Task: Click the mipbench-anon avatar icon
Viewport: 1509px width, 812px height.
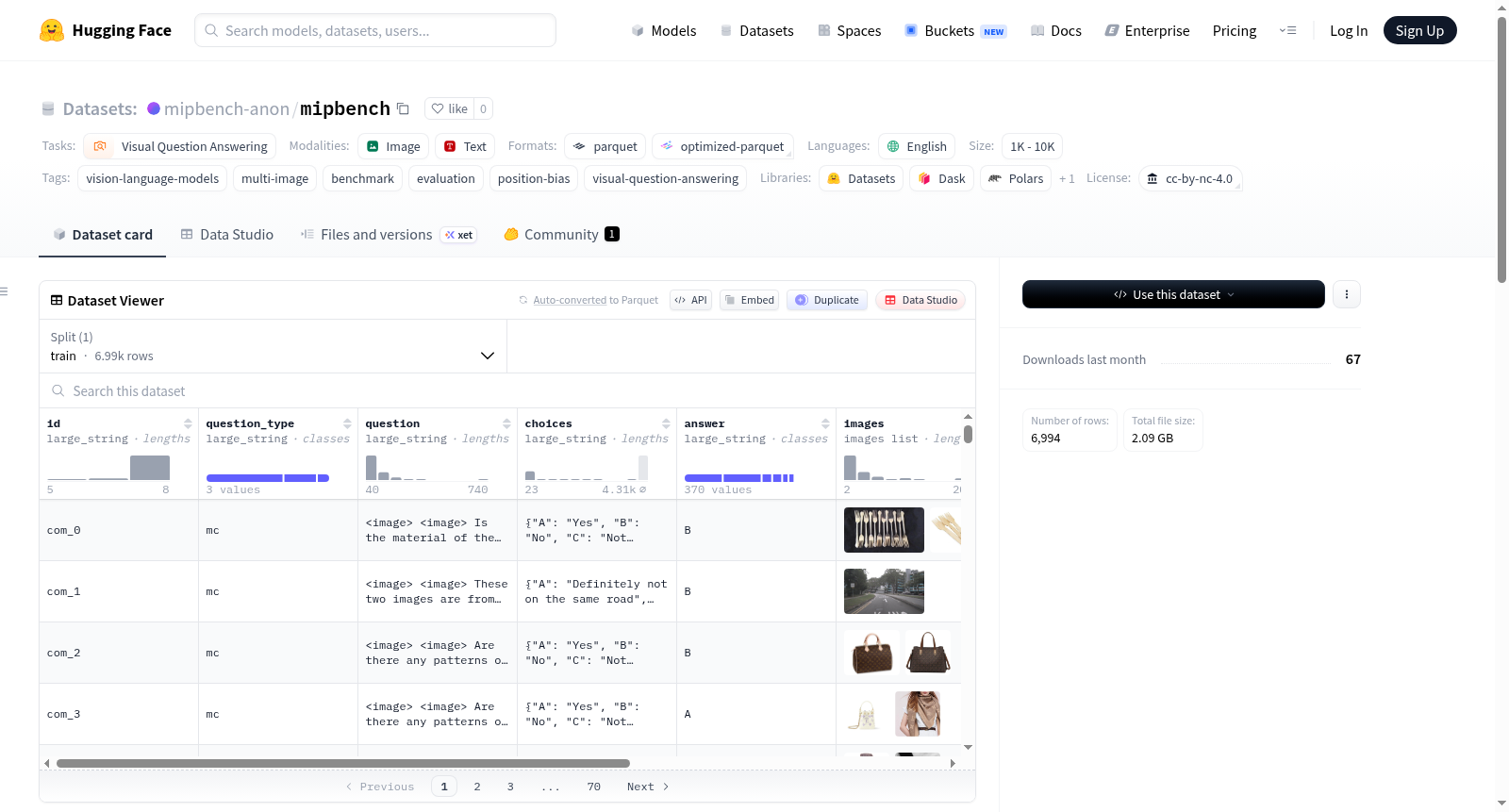Action: (x=154, y=108)
